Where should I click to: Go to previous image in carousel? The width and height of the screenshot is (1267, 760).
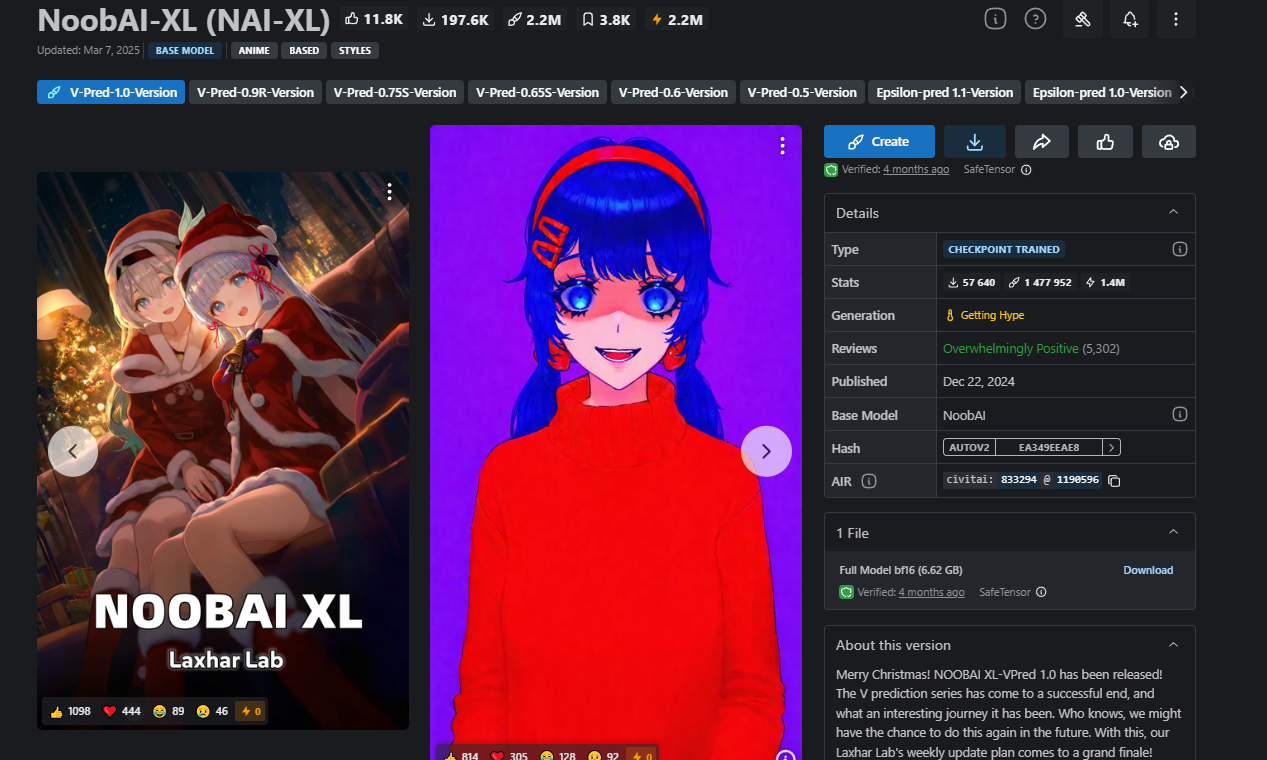click(x=73, y=451)
